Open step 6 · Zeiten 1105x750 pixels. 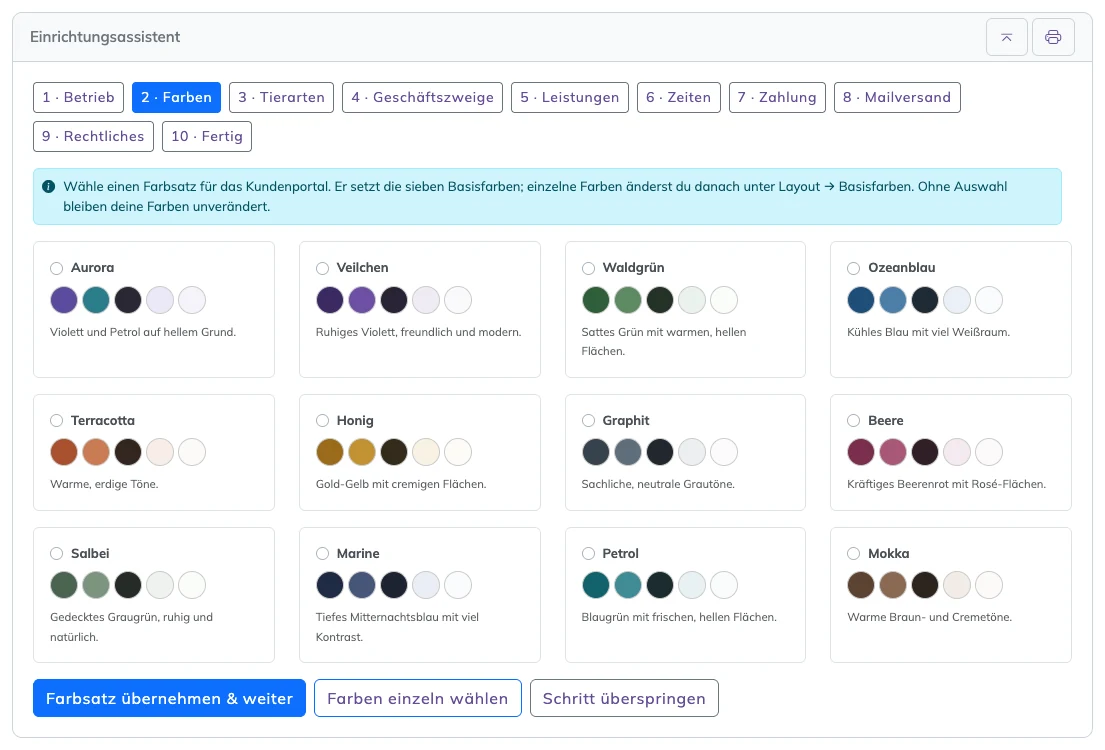click(x=679, y=97)
